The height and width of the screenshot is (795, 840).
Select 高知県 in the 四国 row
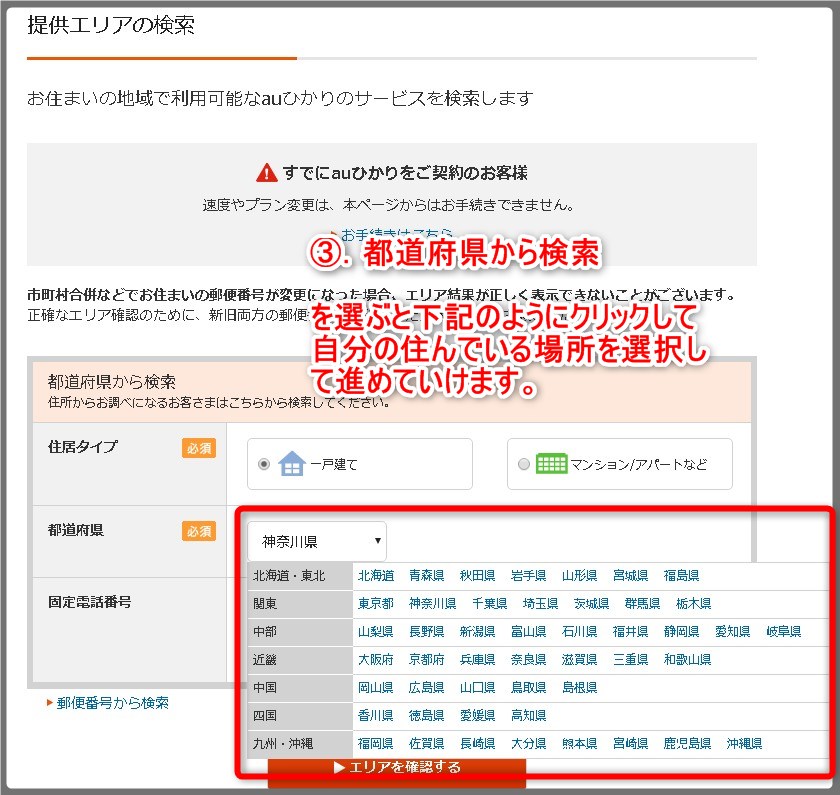click(x=528, y=715)
